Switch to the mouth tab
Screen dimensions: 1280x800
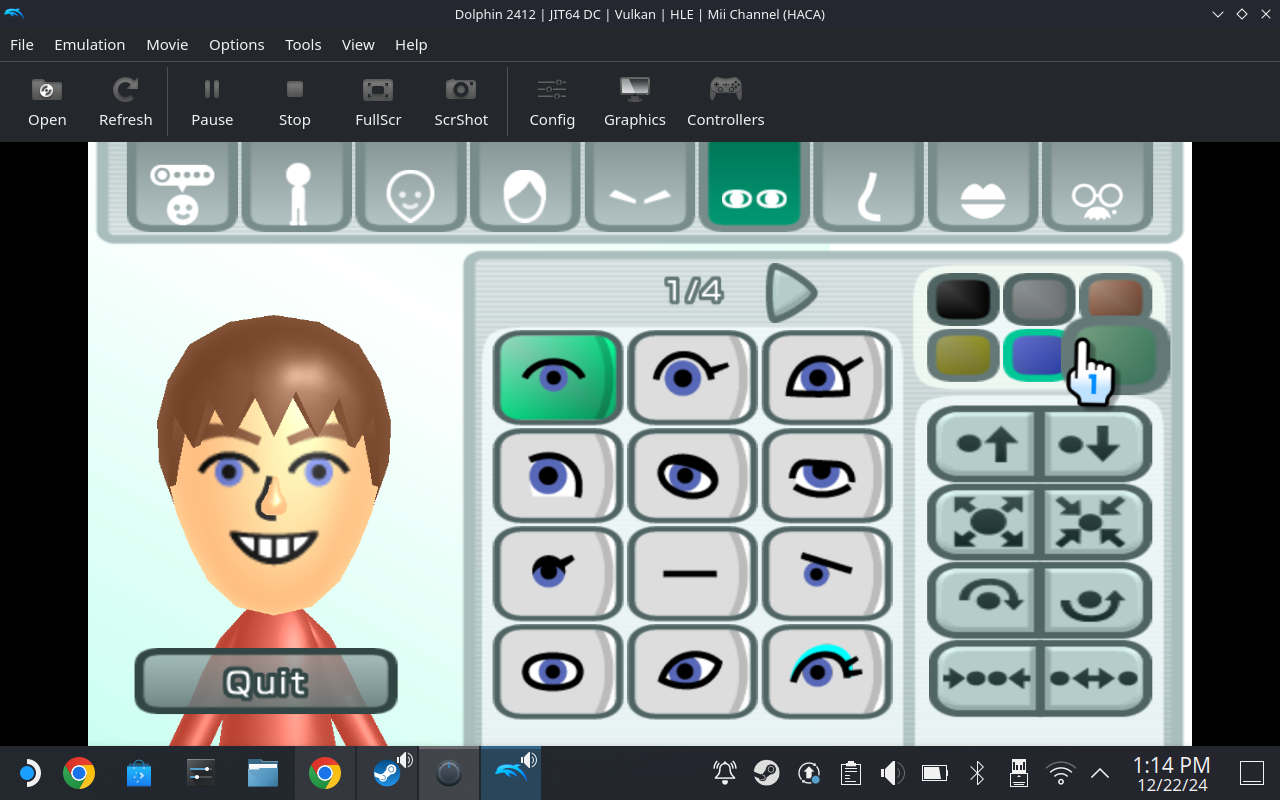[983, 186]
